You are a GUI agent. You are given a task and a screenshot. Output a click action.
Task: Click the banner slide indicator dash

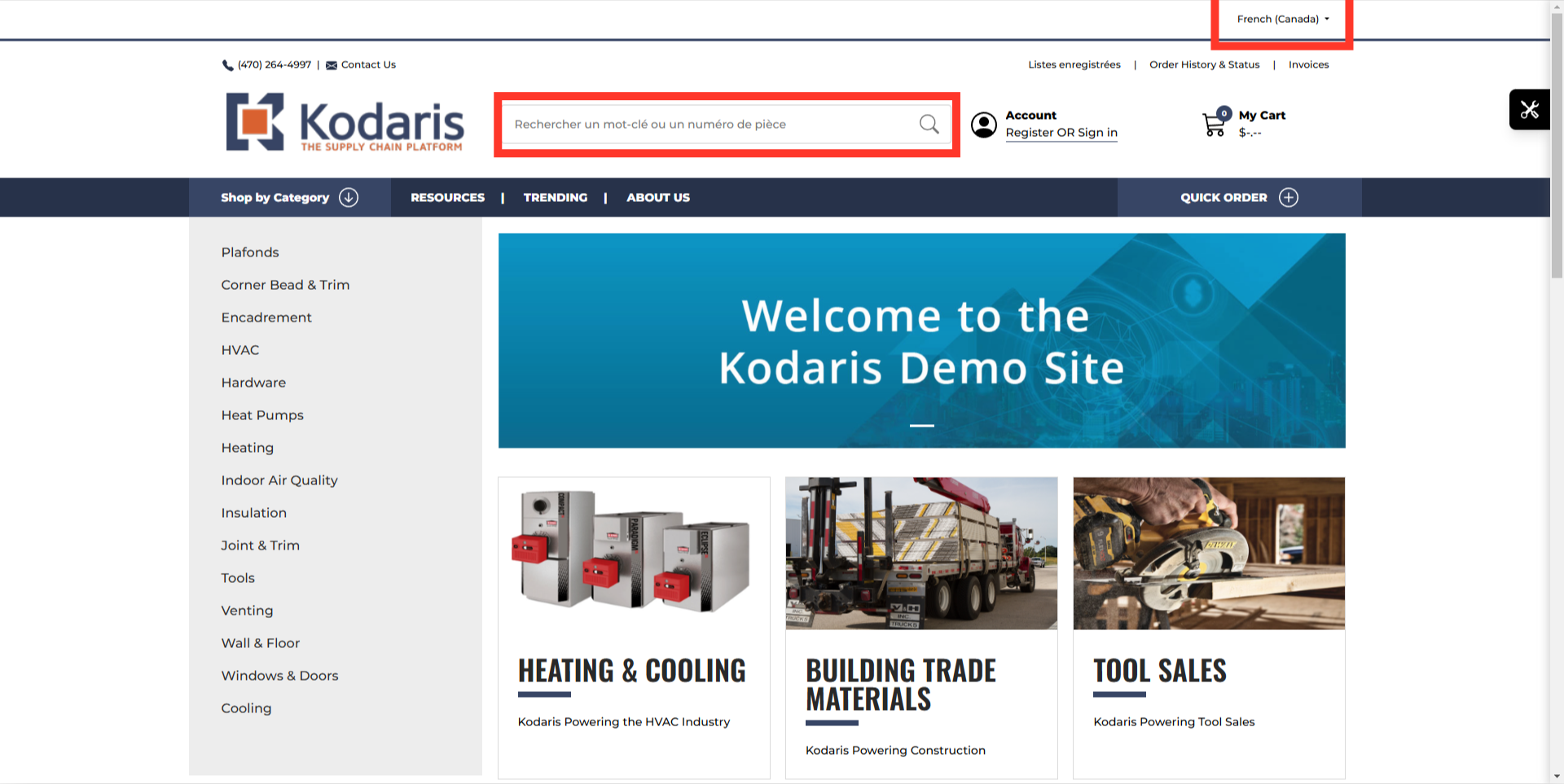coord(921,425)
